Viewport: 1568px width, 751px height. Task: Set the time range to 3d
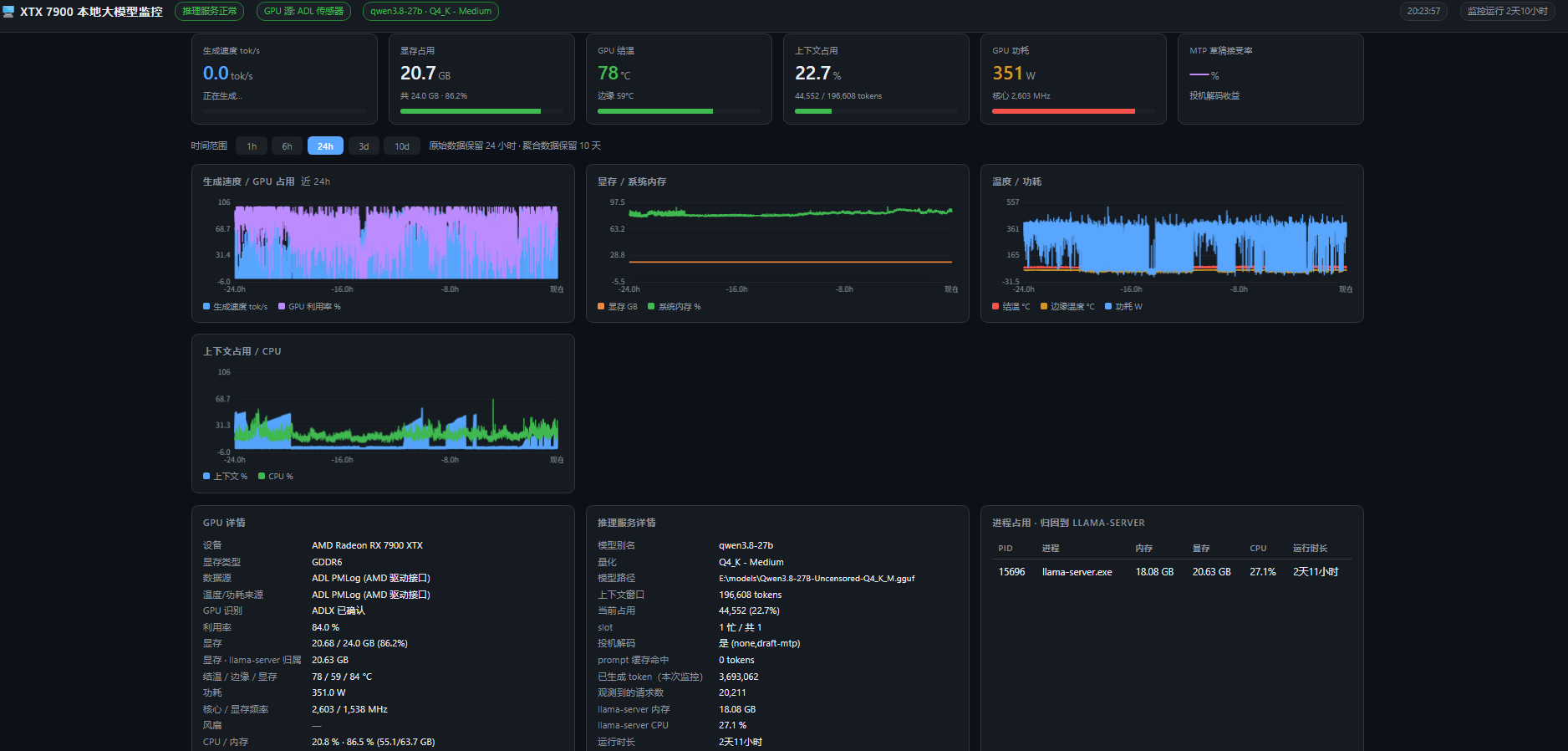[364, 146]
